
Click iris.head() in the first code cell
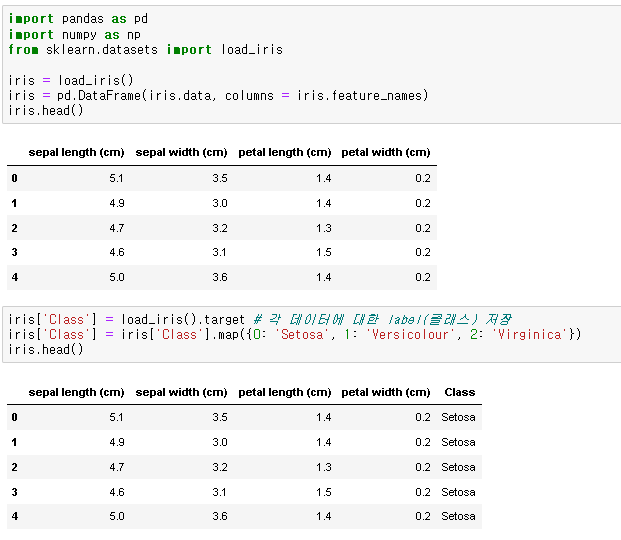pos(46,110)
